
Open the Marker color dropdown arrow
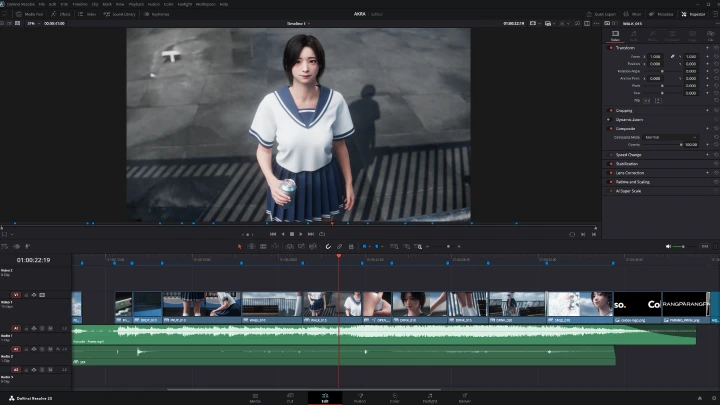[x=382, y=247]
